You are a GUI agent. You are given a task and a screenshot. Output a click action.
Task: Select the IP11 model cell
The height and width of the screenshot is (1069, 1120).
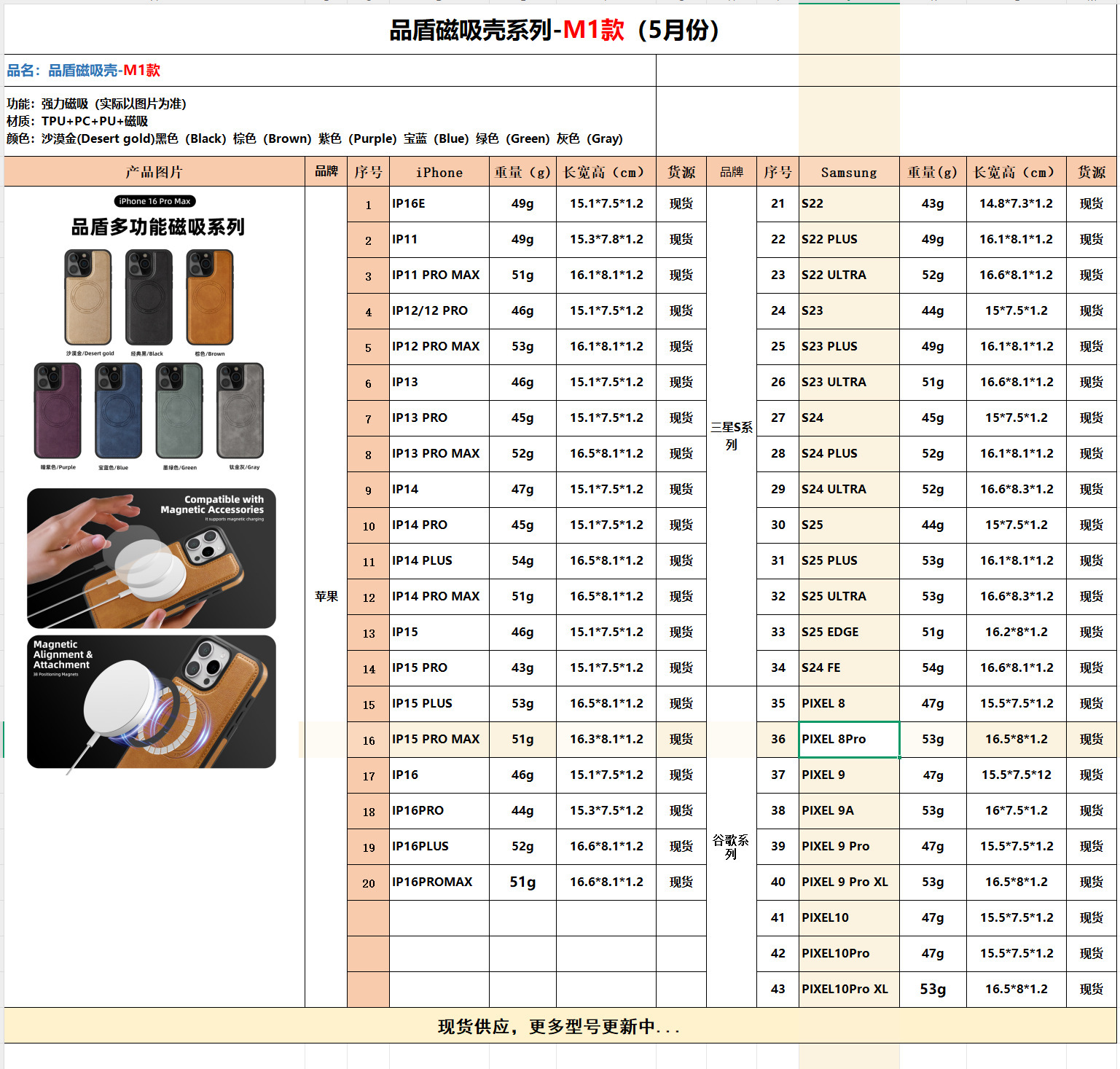tap(439, 240)
